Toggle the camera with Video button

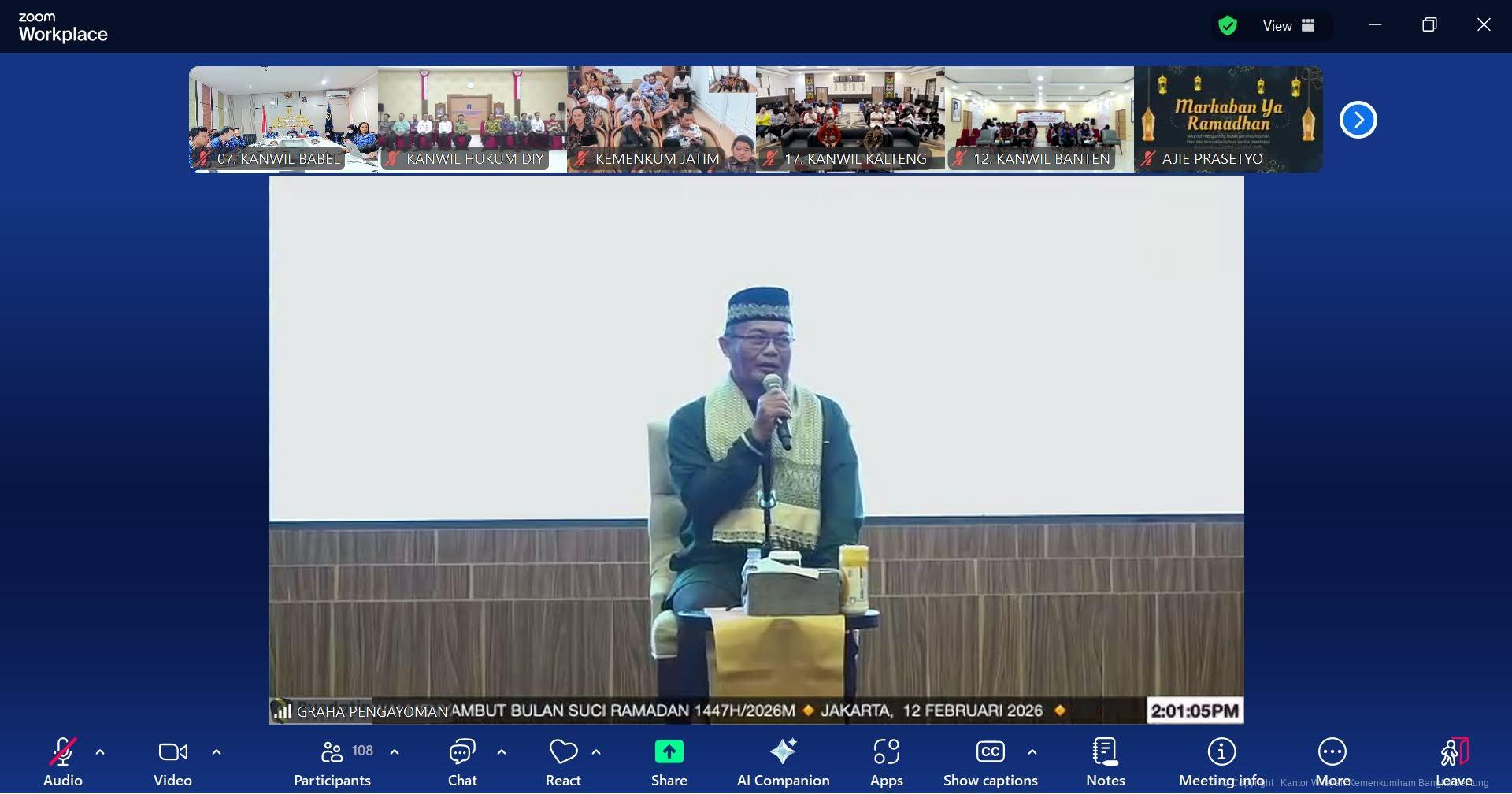172,762
